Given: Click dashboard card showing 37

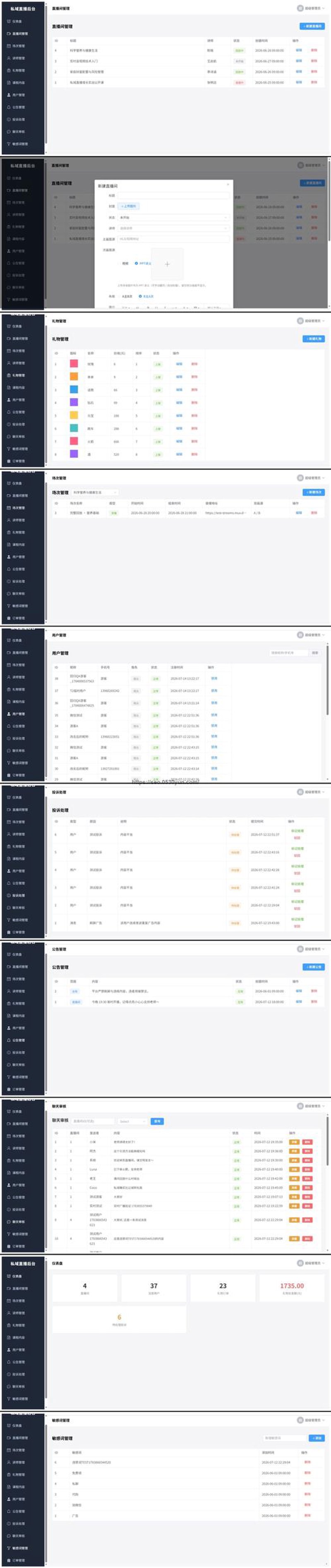Looking at the screenshot, I should click(154, 1288).
